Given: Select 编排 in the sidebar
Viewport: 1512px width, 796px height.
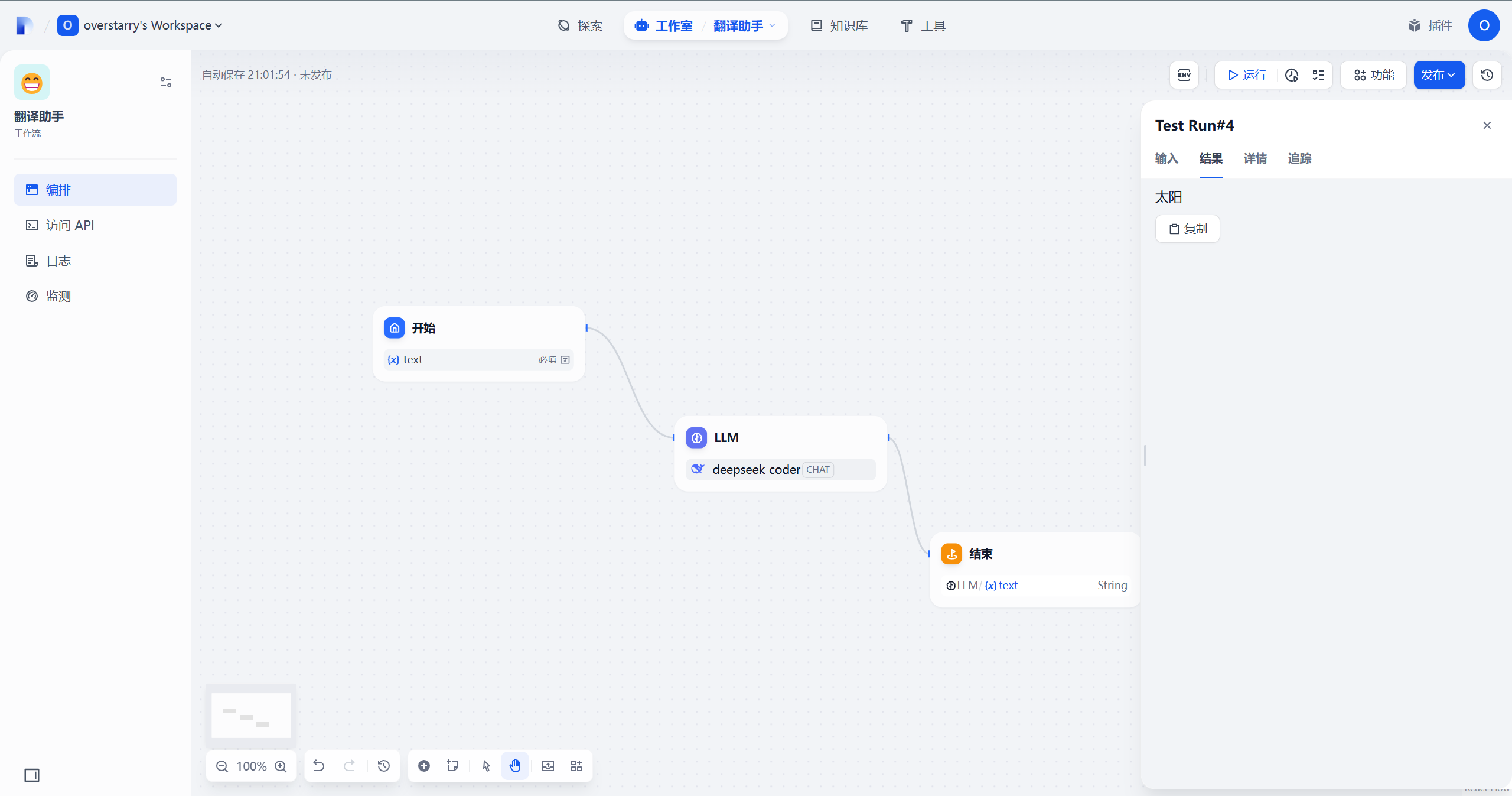Looking at the screenshot, I should 95,190.
